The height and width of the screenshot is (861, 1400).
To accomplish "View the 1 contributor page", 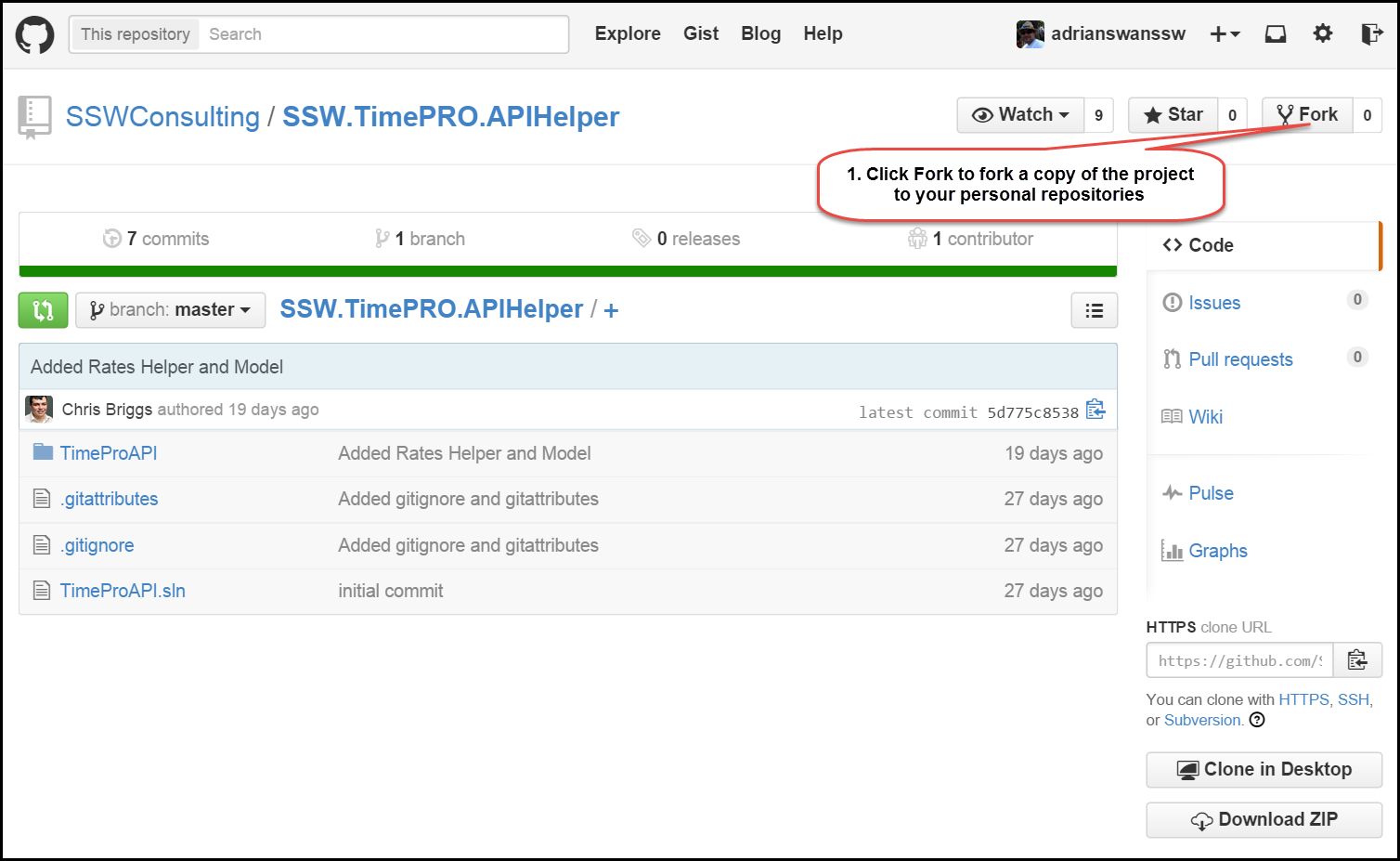I will (x=970, y=239).
